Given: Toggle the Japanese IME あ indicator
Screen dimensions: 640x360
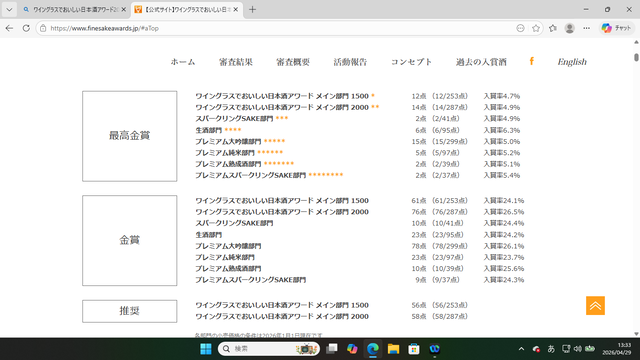Looking at the screenshot, I should 551,349.
